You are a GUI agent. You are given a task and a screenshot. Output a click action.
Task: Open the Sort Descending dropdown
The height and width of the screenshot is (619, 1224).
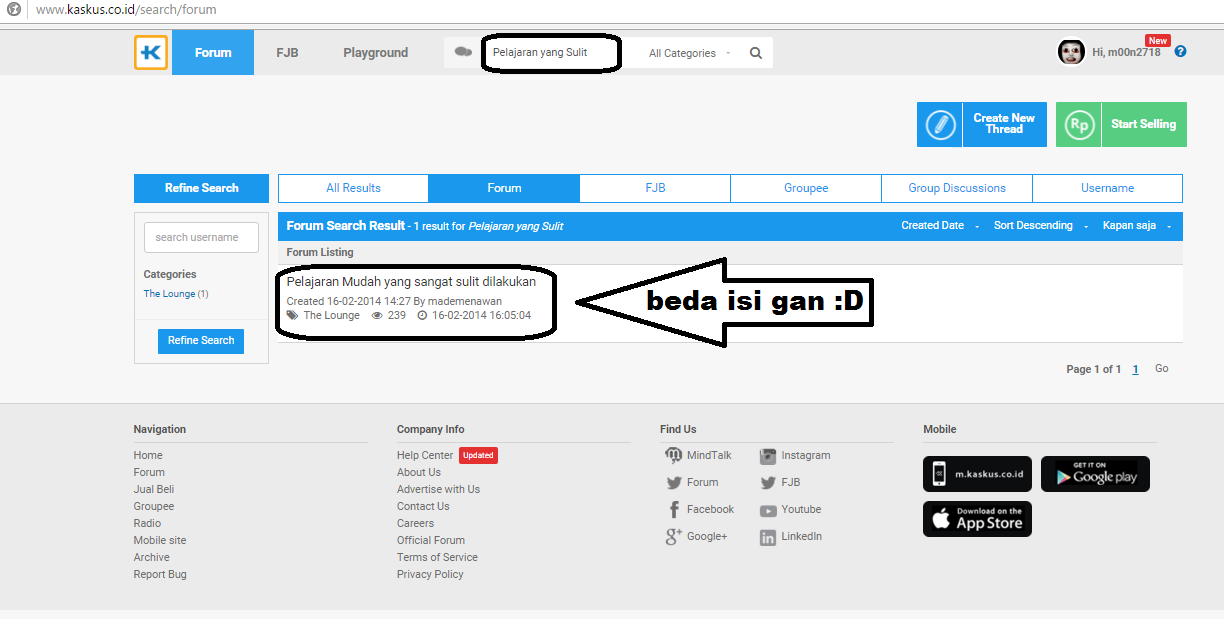pos(1040,226)
